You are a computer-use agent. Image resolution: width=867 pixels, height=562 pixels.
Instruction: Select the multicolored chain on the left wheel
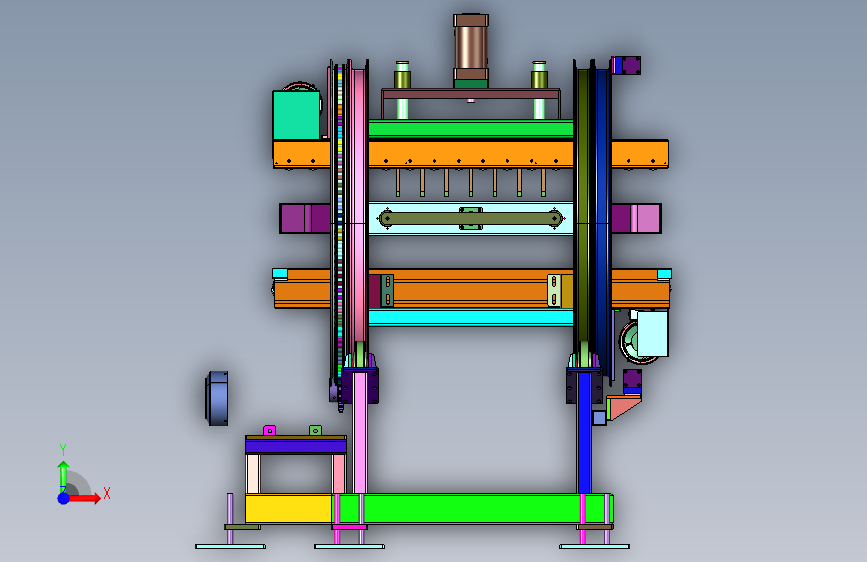click(340, 221)
